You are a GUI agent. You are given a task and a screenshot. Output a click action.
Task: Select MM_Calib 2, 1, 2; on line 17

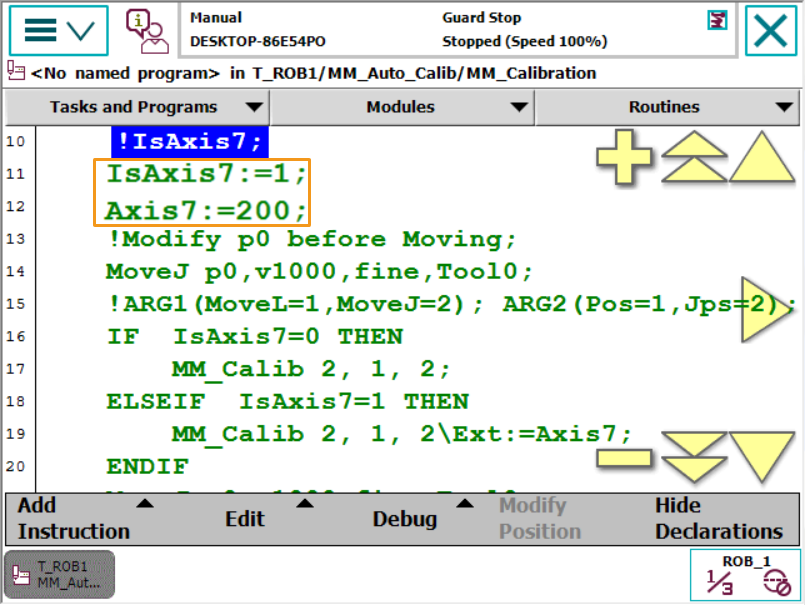tap(311, 370)
